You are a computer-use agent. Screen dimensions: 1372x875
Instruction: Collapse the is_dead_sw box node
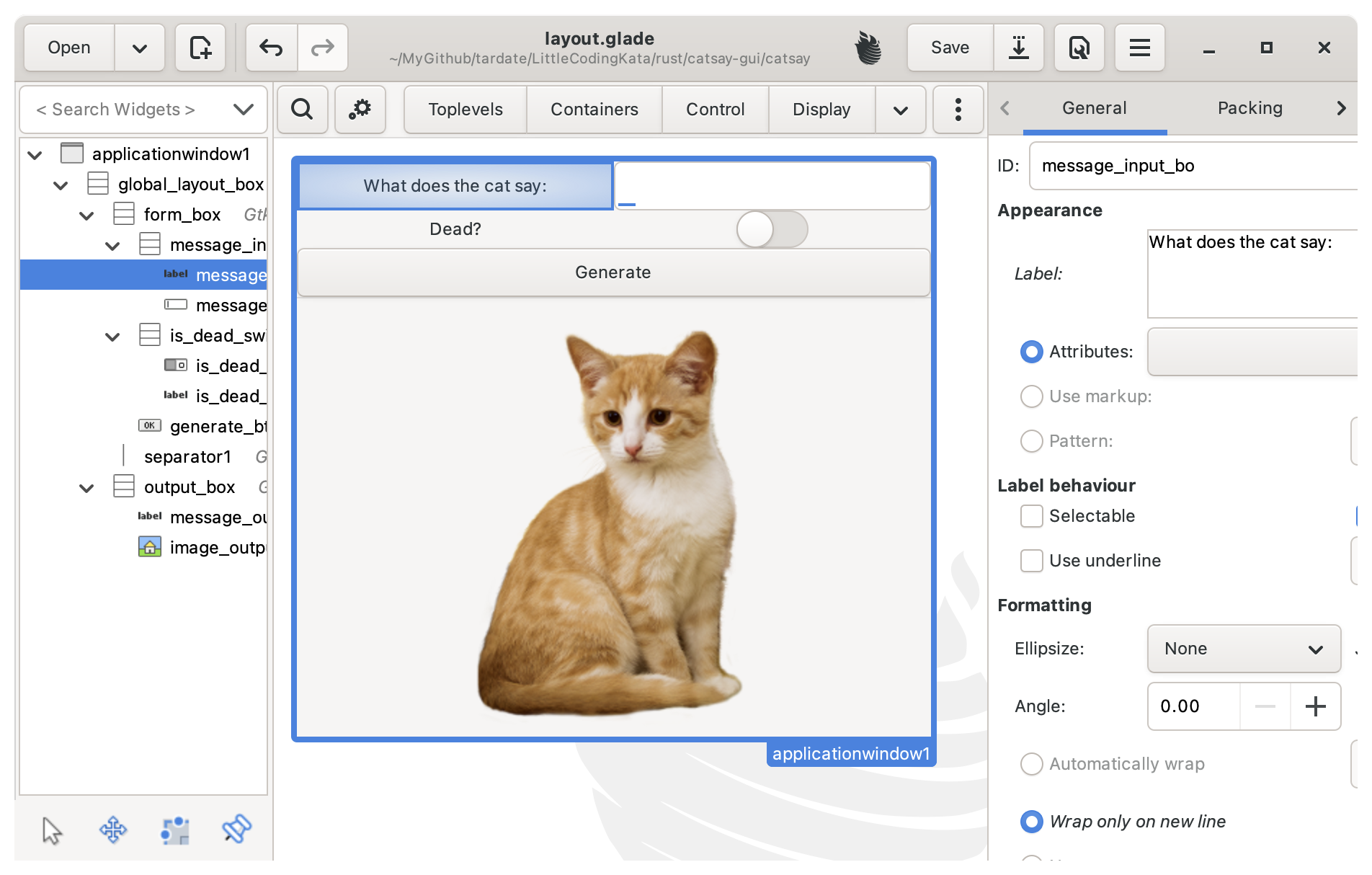[112, 336]
